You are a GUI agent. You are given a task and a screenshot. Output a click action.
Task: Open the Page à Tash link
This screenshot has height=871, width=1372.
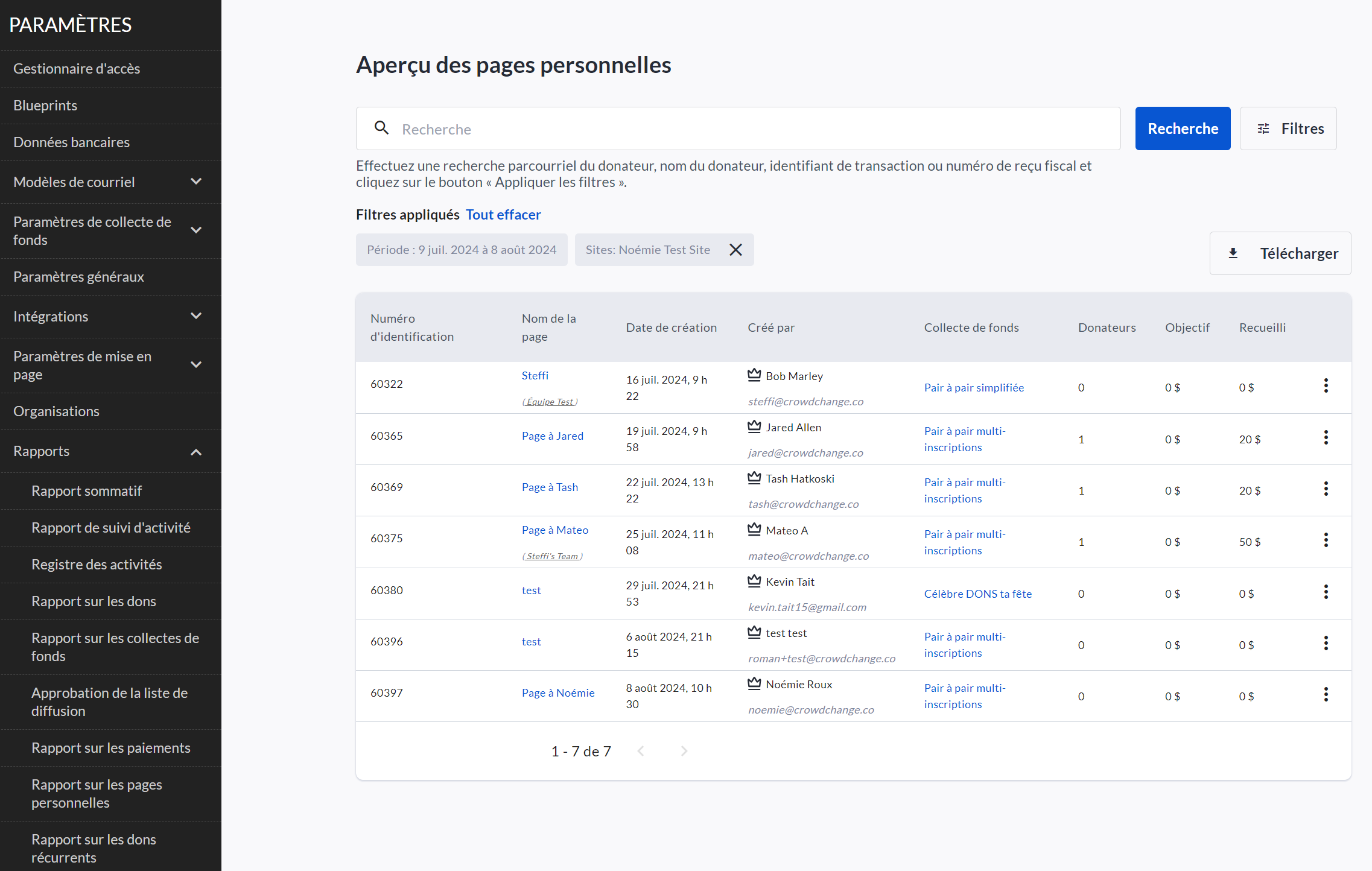550,487
